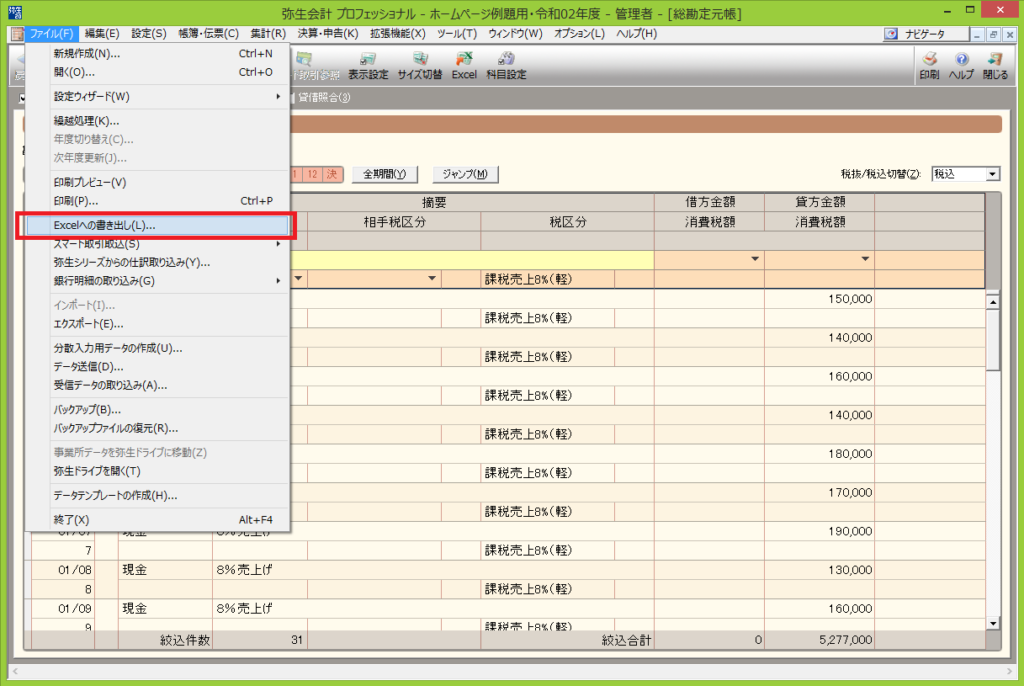Image resolution: width=1024 pixels, height=686 pixels.
Task: Select エクスポート from File menu
Action: (x=89, y=324)
